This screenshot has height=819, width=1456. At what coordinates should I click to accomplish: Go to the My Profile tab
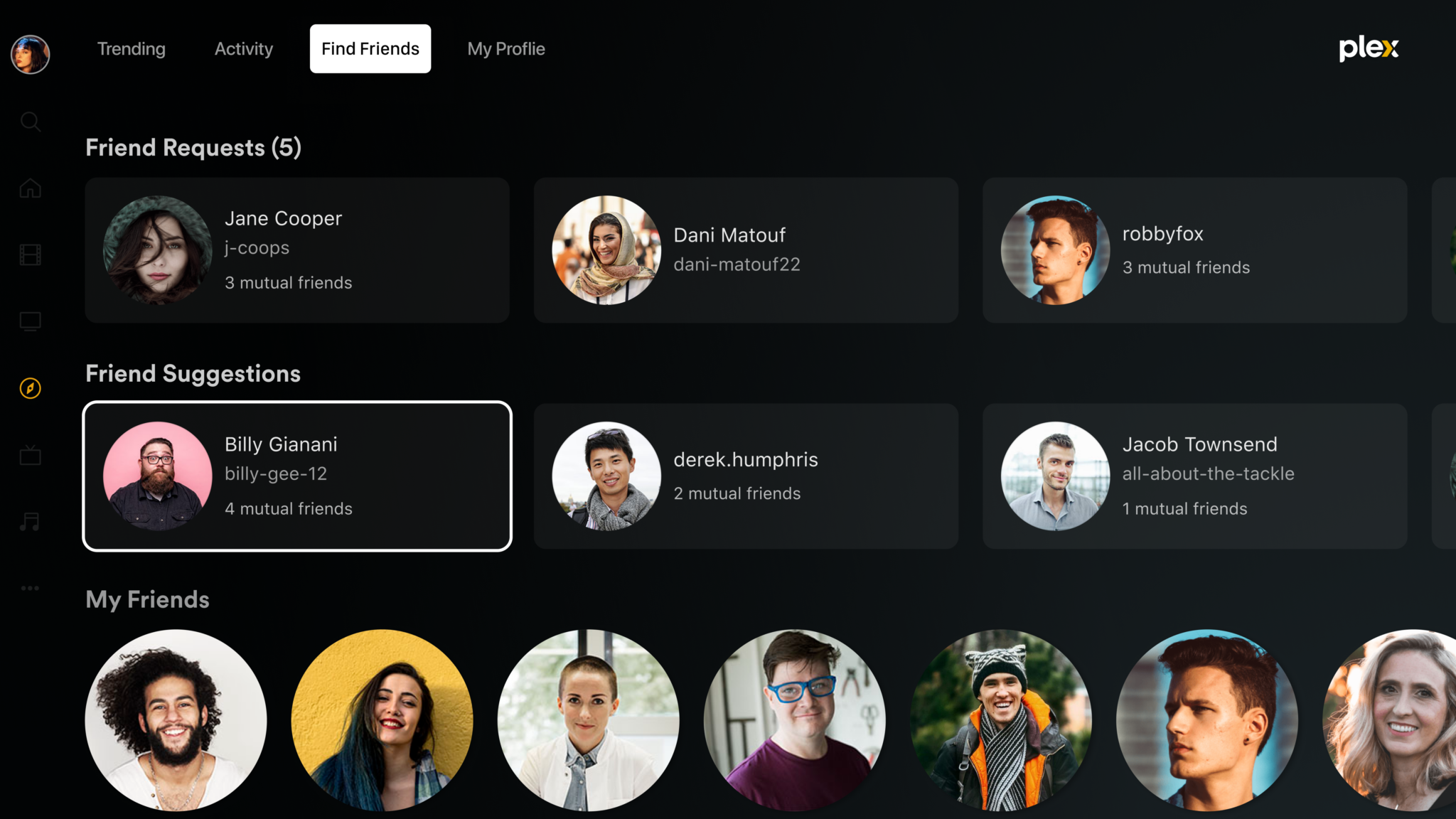point(505,48)
